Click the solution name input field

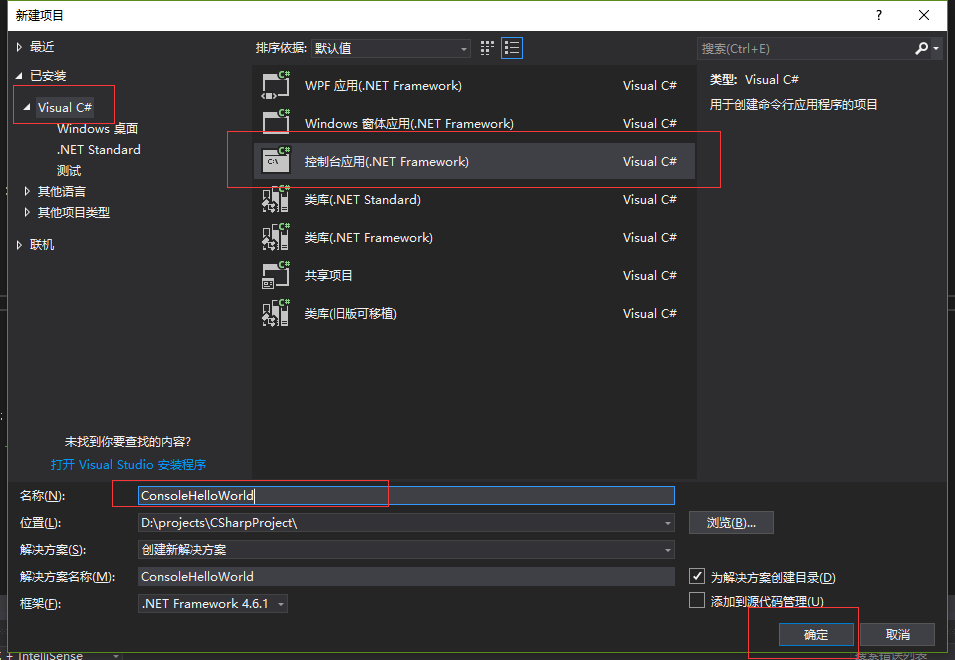pos(406,577)
